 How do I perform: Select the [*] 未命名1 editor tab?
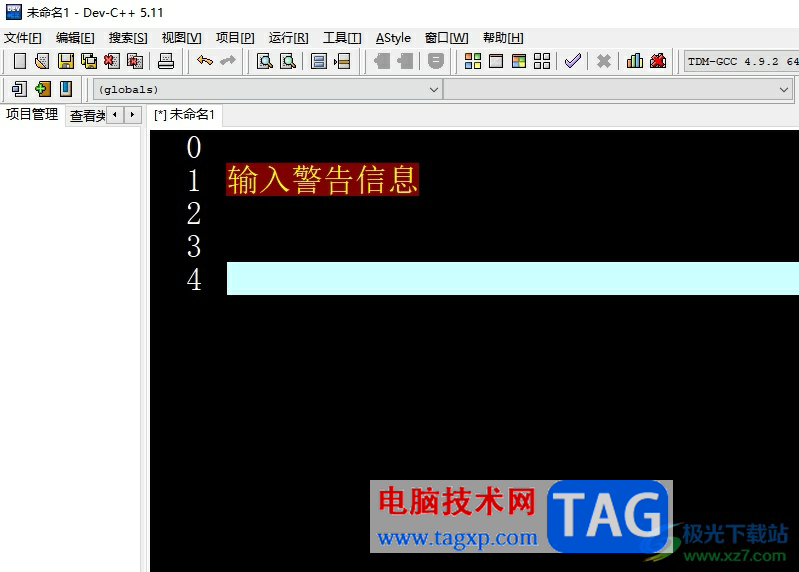click(184, 115)
